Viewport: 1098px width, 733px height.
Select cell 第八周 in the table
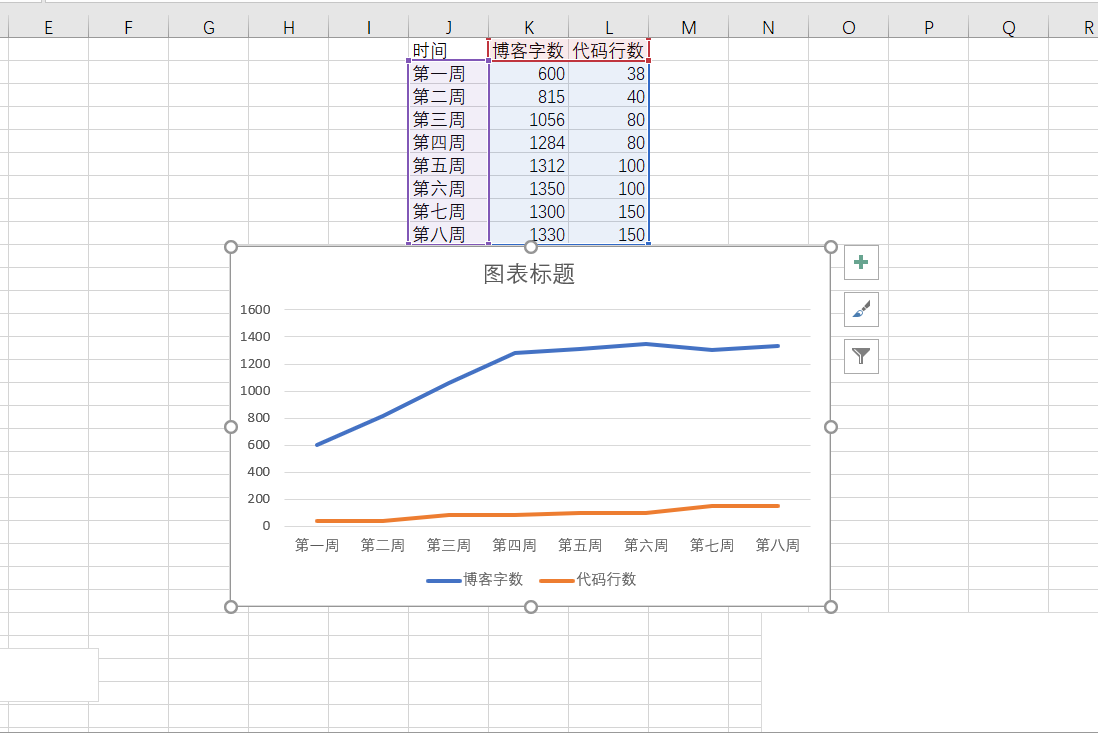(x=448, y=235)
